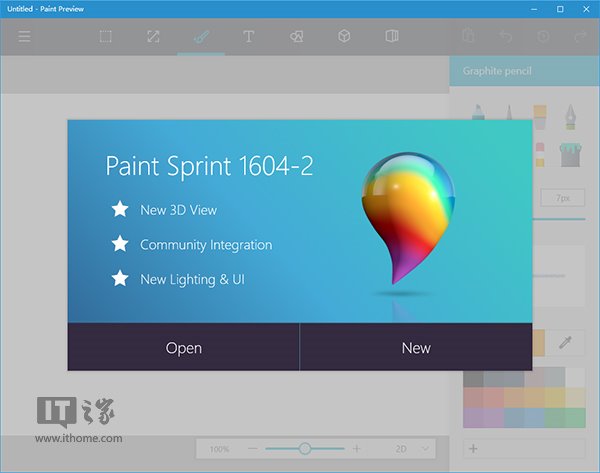Redo the last undone action
This screenshot has width=600, height=473.
coord(580,37)
